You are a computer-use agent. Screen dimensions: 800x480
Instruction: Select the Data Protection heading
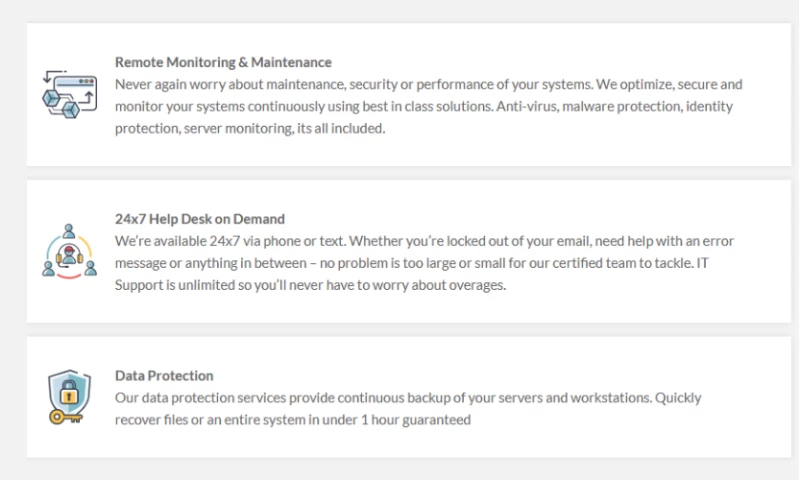[164, 376]
